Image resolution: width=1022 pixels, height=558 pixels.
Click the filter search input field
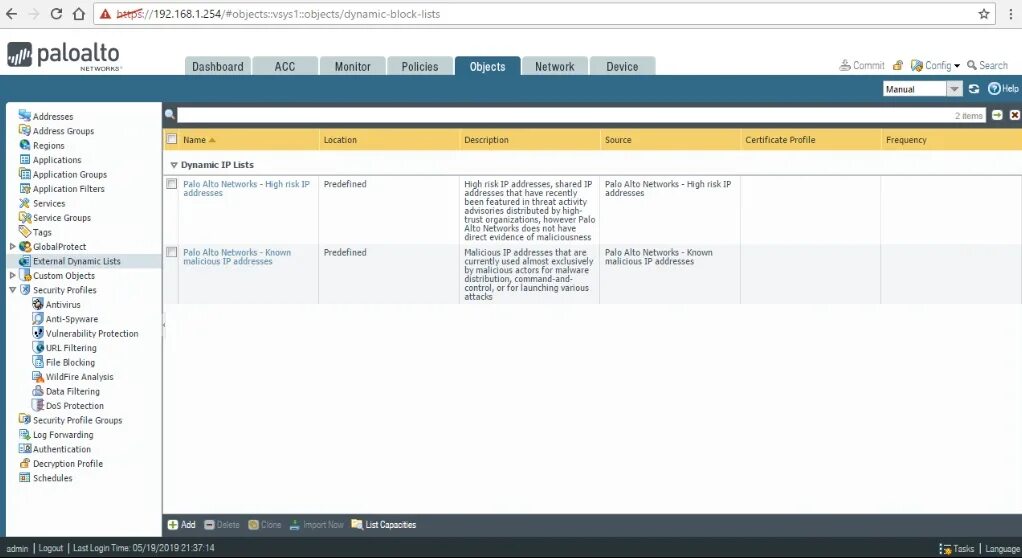[581, 115]
